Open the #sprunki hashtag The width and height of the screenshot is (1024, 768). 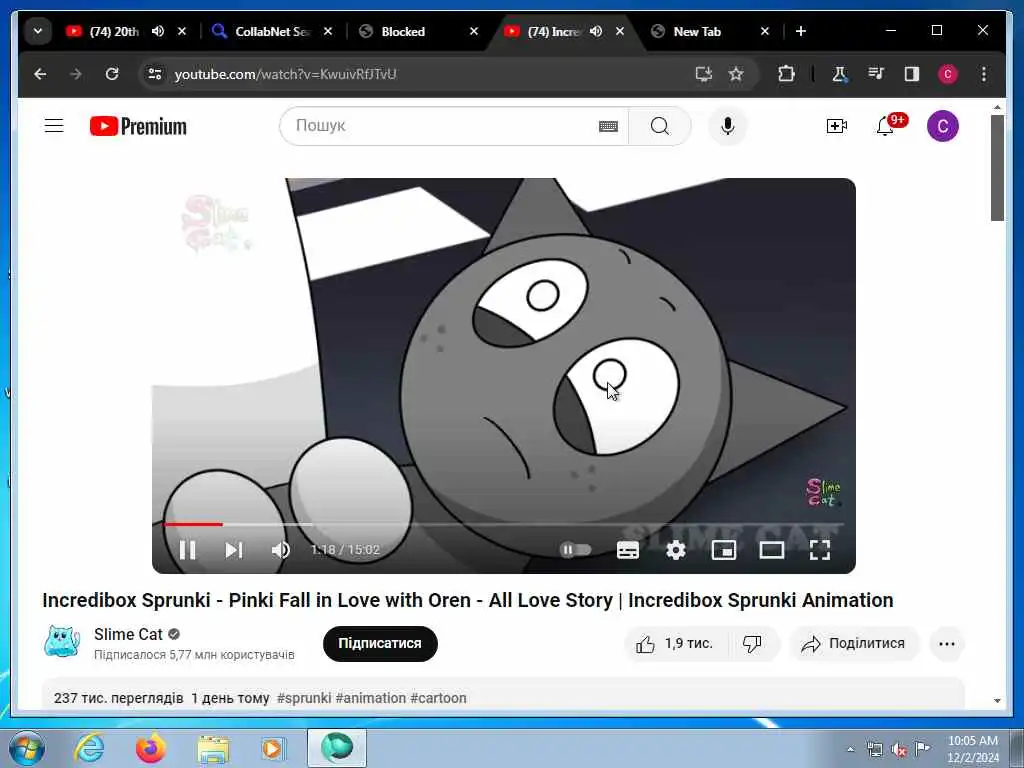point(304,698)
